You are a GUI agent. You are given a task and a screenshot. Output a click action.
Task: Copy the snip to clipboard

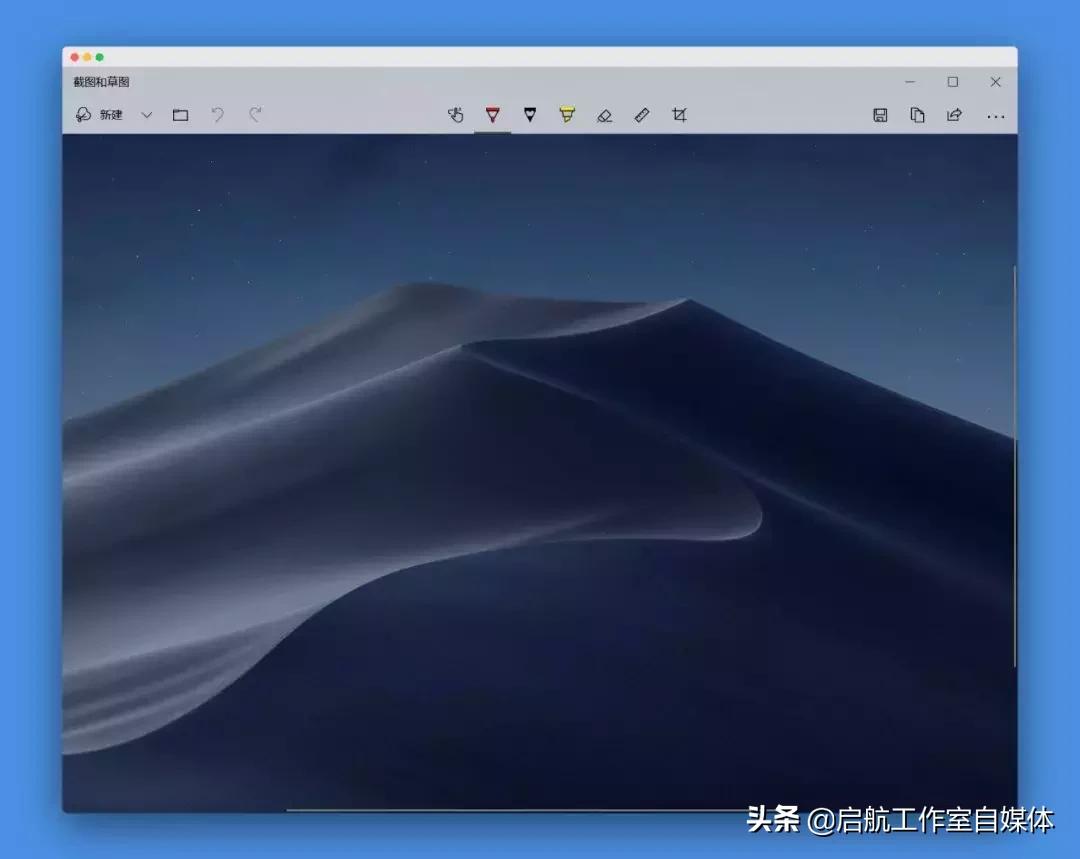point(917,114)
